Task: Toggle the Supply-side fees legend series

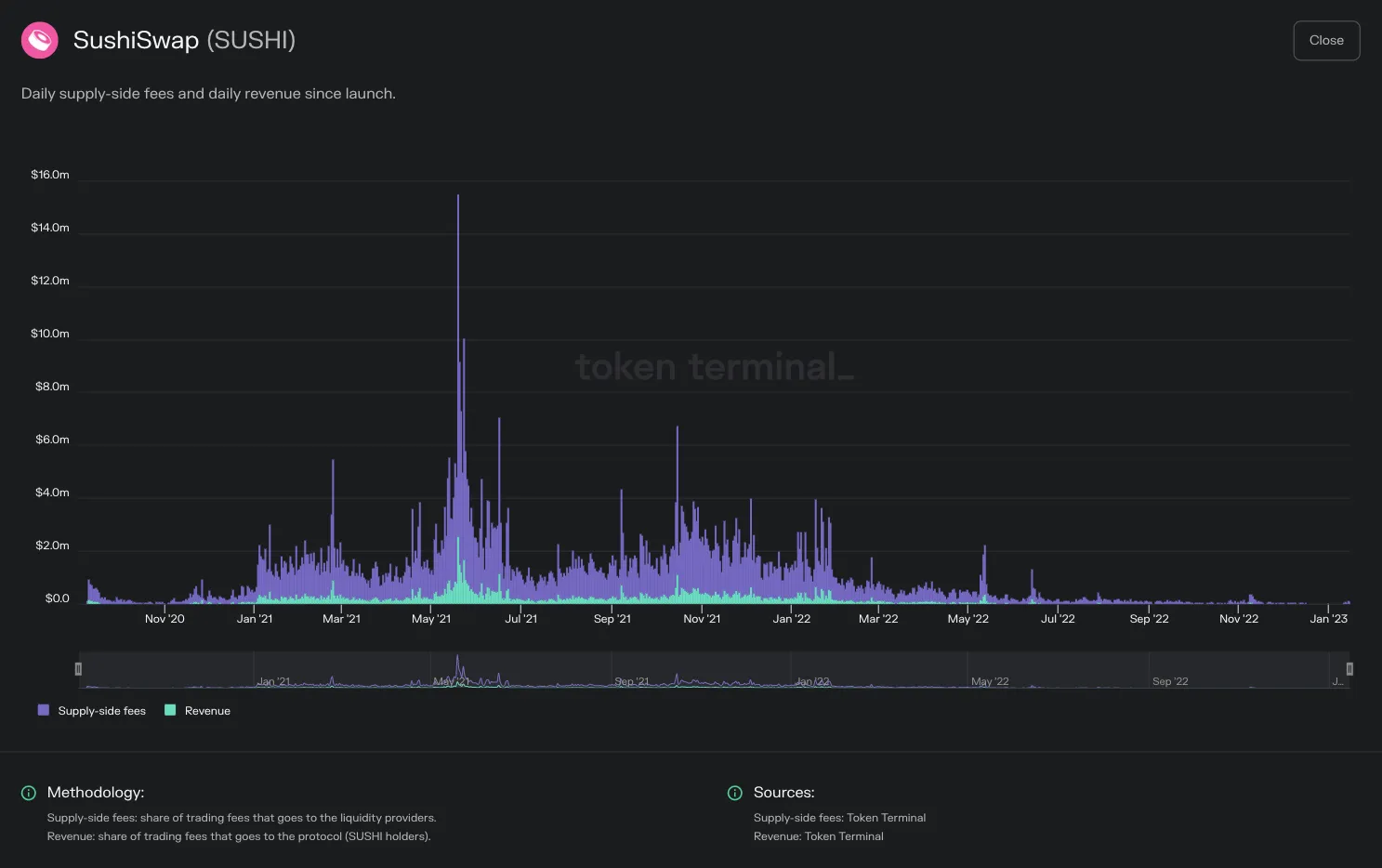Action: tap(92, 711)
